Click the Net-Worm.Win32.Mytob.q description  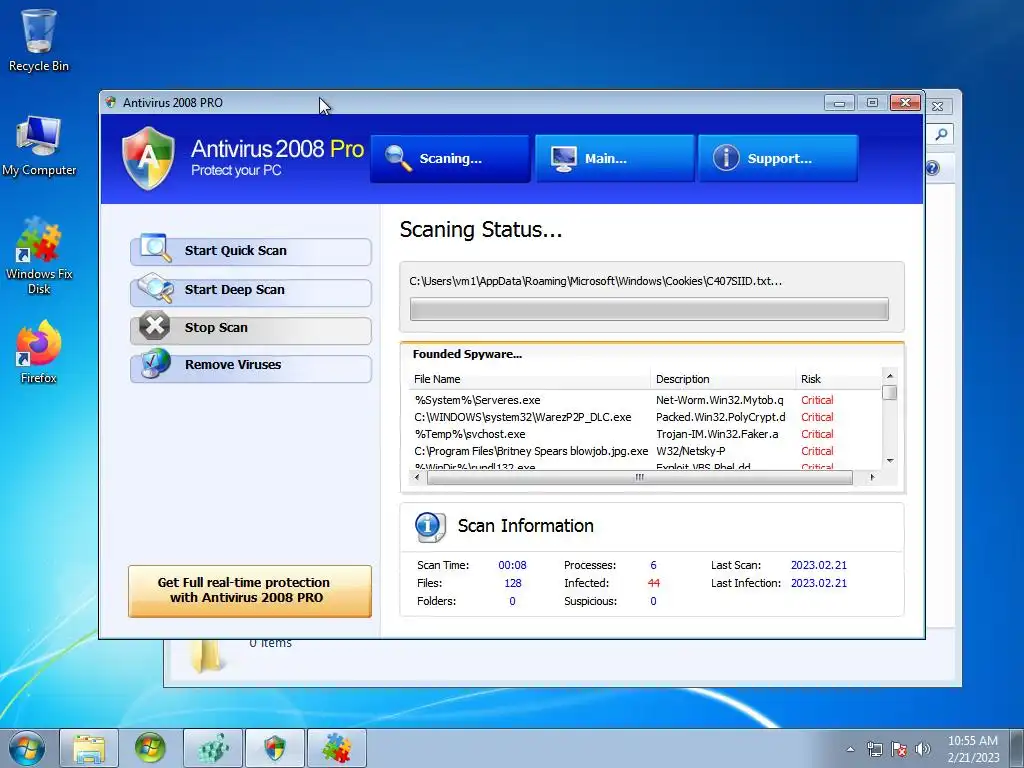(x=720, y=400)
